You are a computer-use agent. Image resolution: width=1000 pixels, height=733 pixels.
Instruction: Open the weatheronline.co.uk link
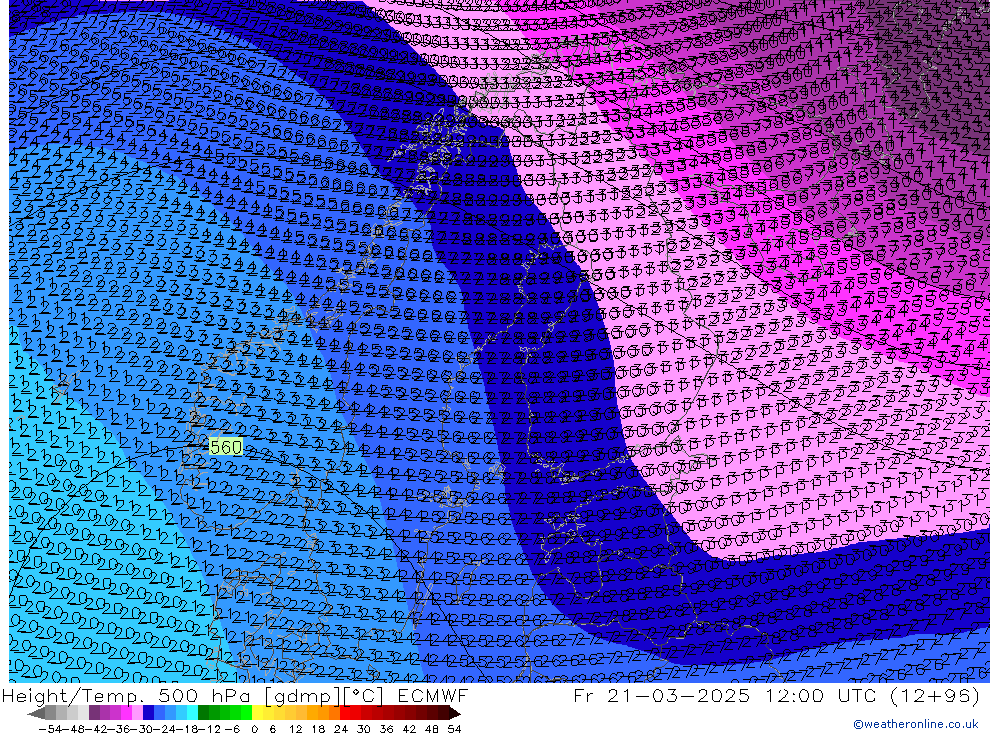pos(915,724)
